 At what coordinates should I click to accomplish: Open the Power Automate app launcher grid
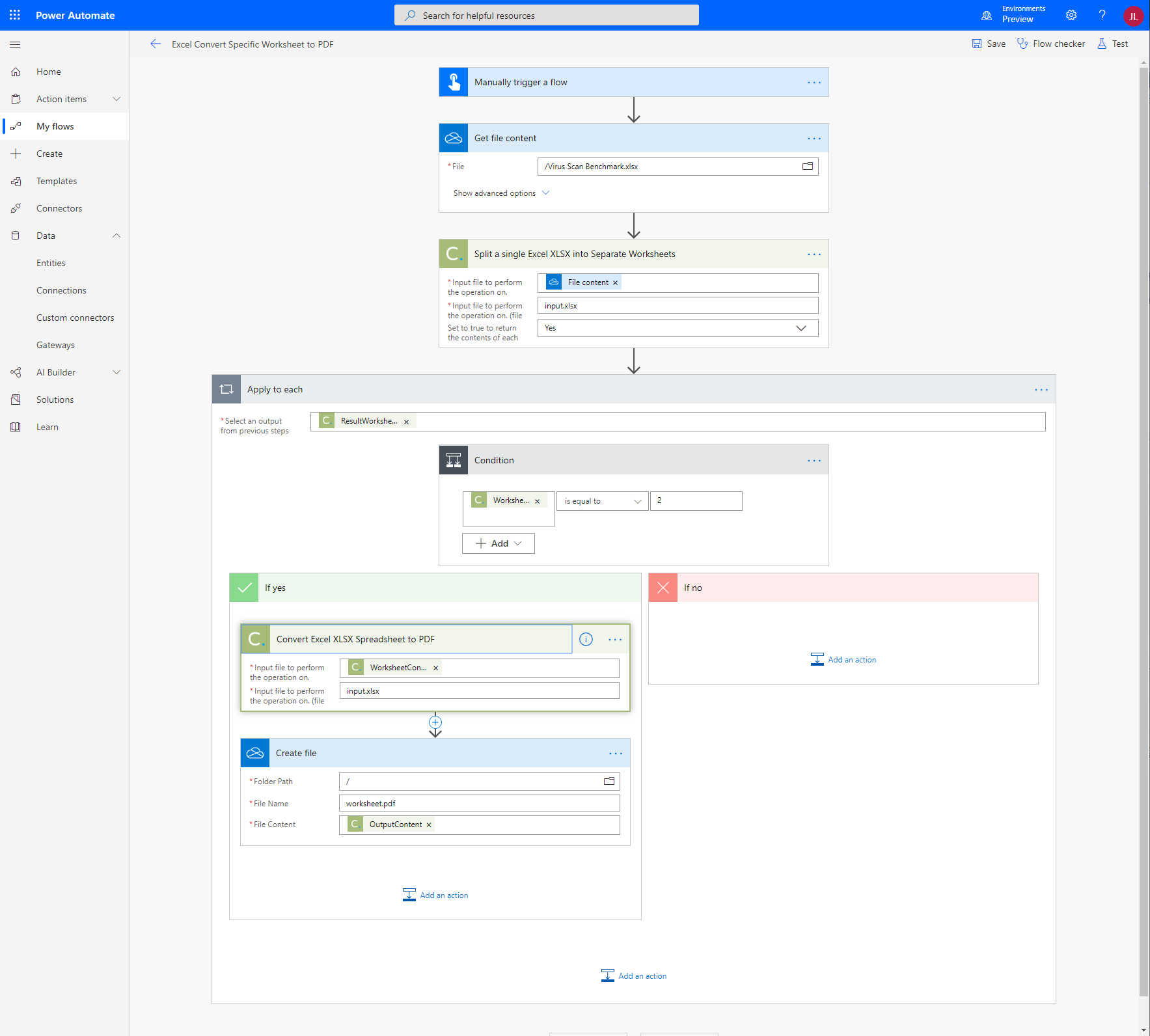pyautogui.click(x=14, y=15)
